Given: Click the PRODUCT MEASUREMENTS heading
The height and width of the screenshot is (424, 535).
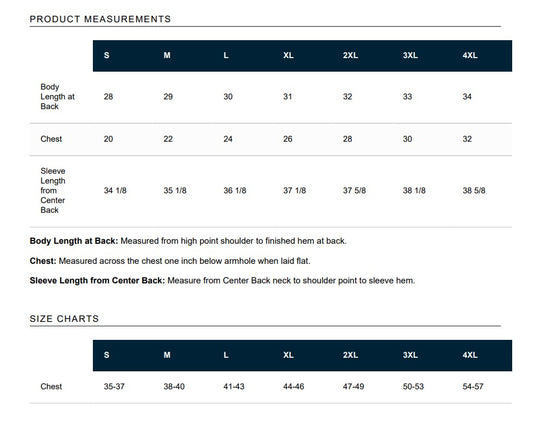Looking at the screenshot, I should [100, 19].
